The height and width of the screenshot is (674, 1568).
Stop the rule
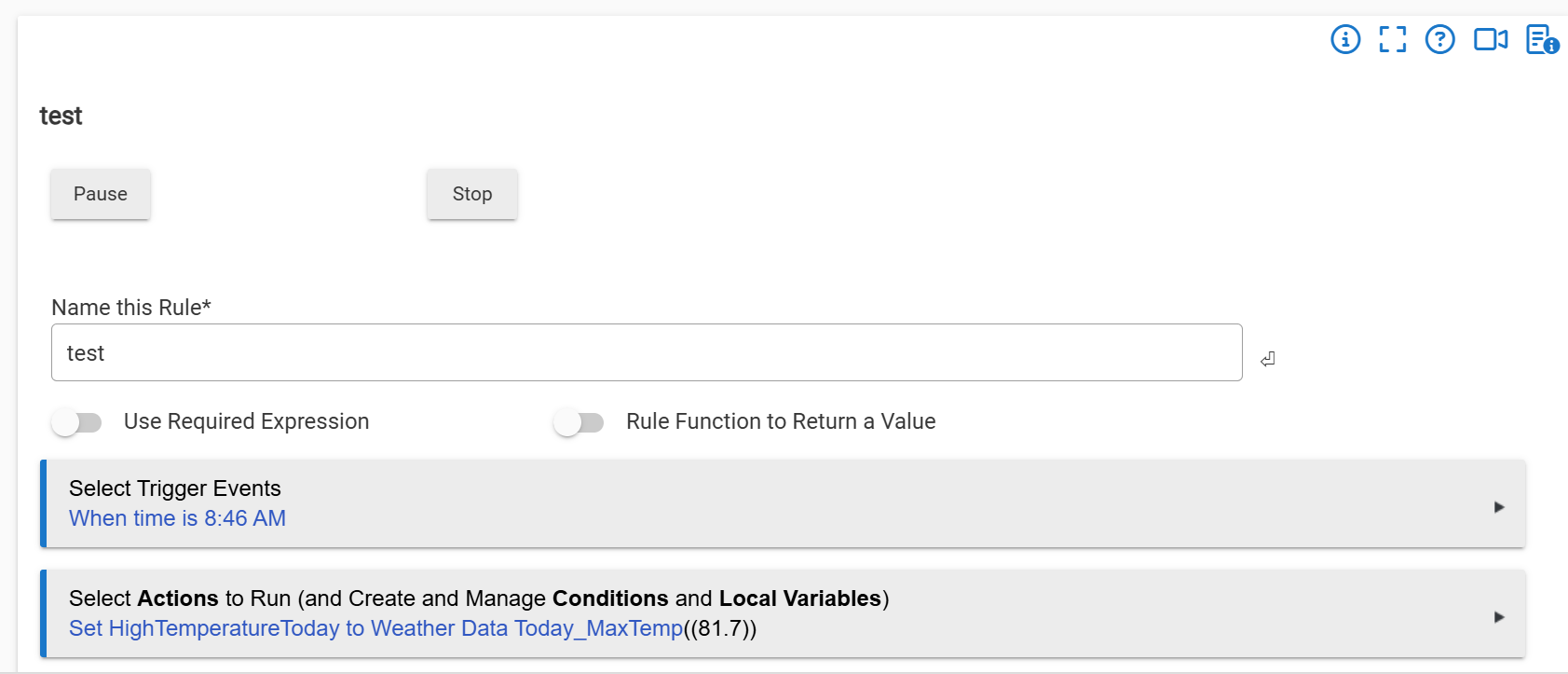472,194
